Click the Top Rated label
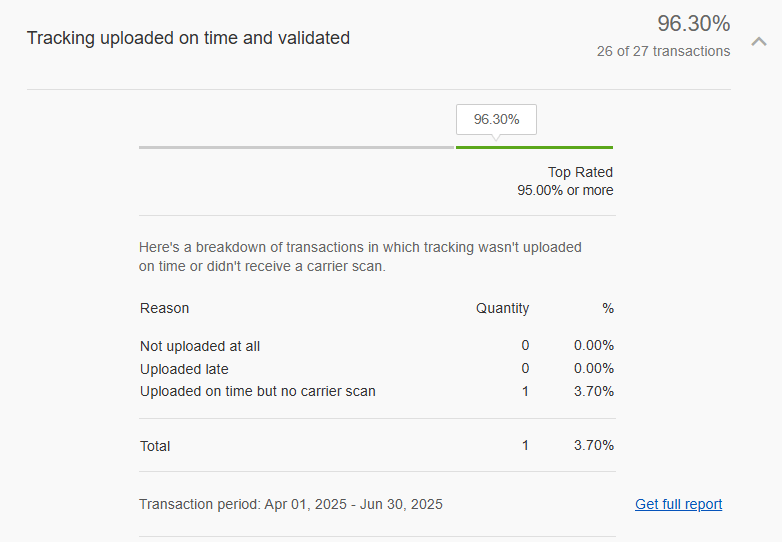782x542 pixels. click(580, 172)
